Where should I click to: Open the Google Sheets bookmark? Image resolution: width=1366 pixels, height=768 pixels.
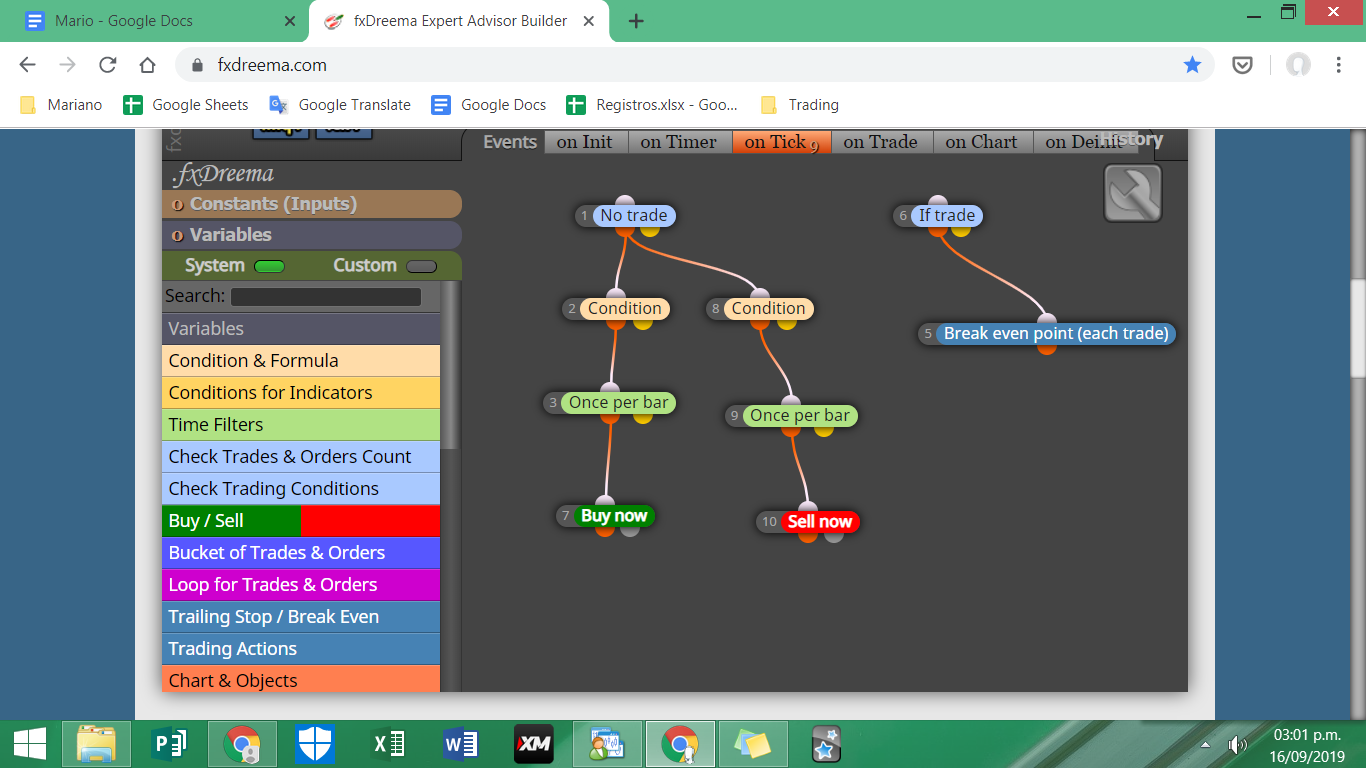tap(186, 105)
